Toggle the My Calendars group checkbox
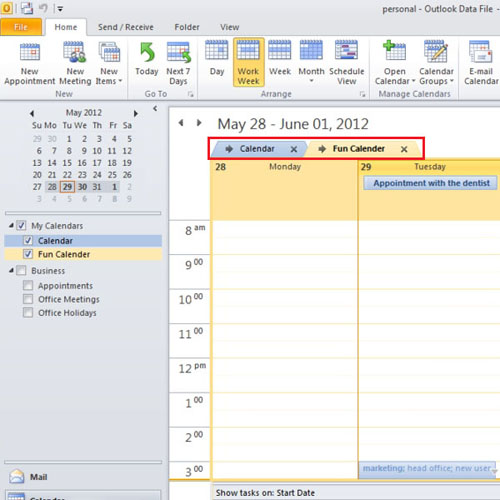500x500 pixels. click(21, 226)
